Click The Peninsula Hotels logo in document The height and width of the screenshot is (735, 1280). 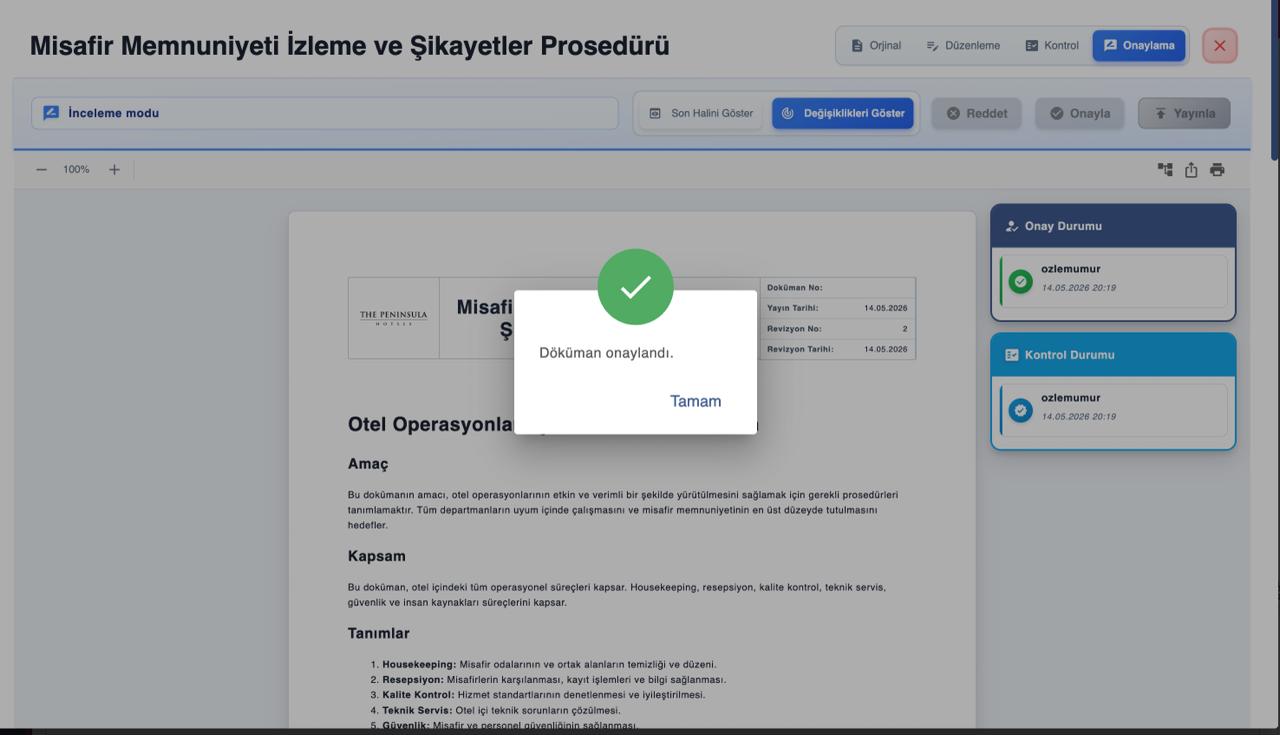(393, 318)
